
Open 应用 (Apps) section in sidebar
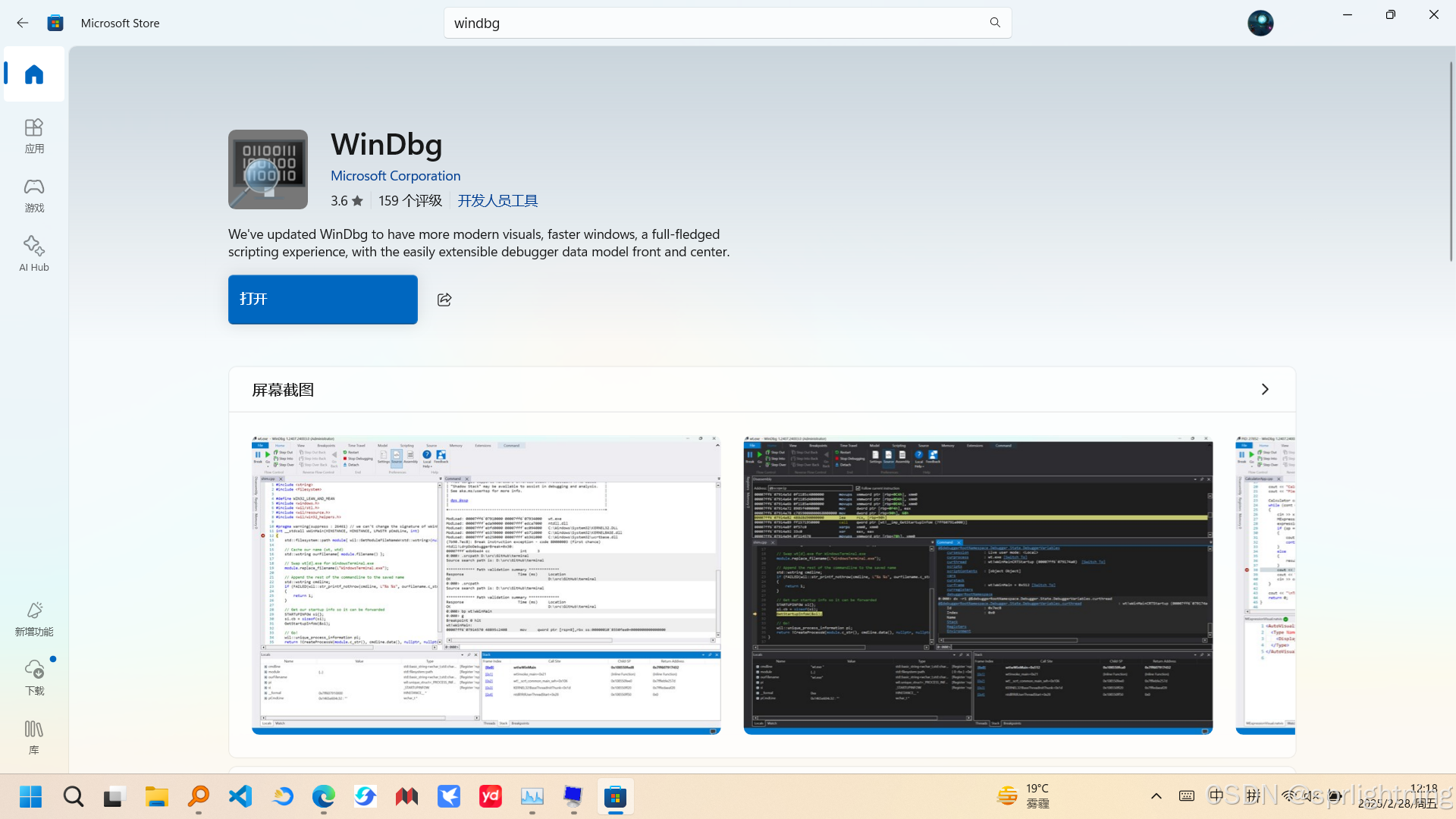tap(34, 136)
